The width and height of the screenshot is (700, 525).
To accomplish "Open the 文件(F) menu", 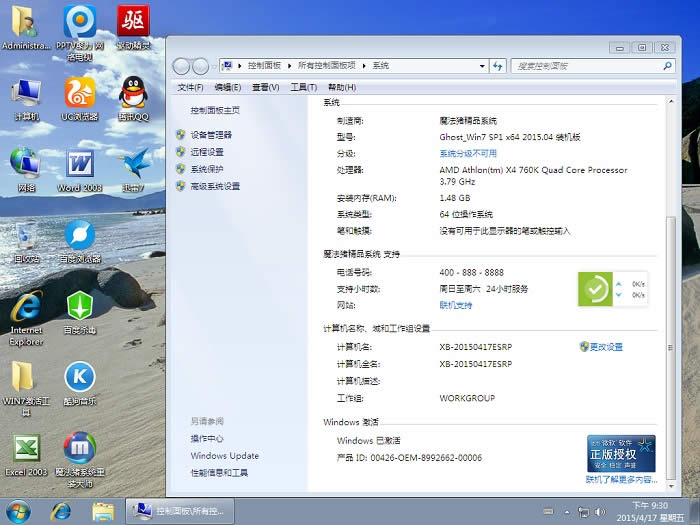I will pyautogui.click(x=190, y=88).
